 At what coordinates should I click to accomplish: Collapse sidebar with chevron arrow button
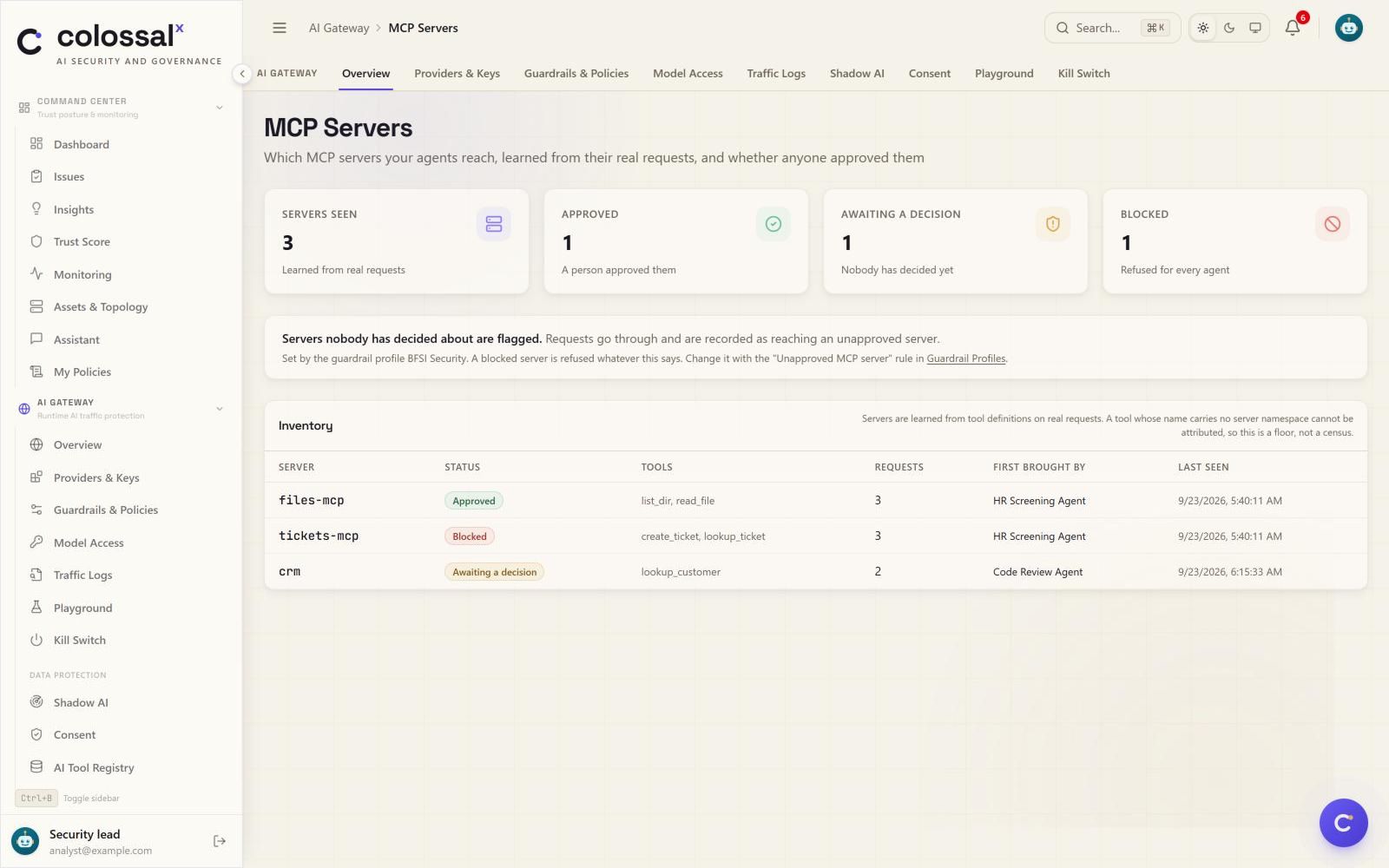242,74
